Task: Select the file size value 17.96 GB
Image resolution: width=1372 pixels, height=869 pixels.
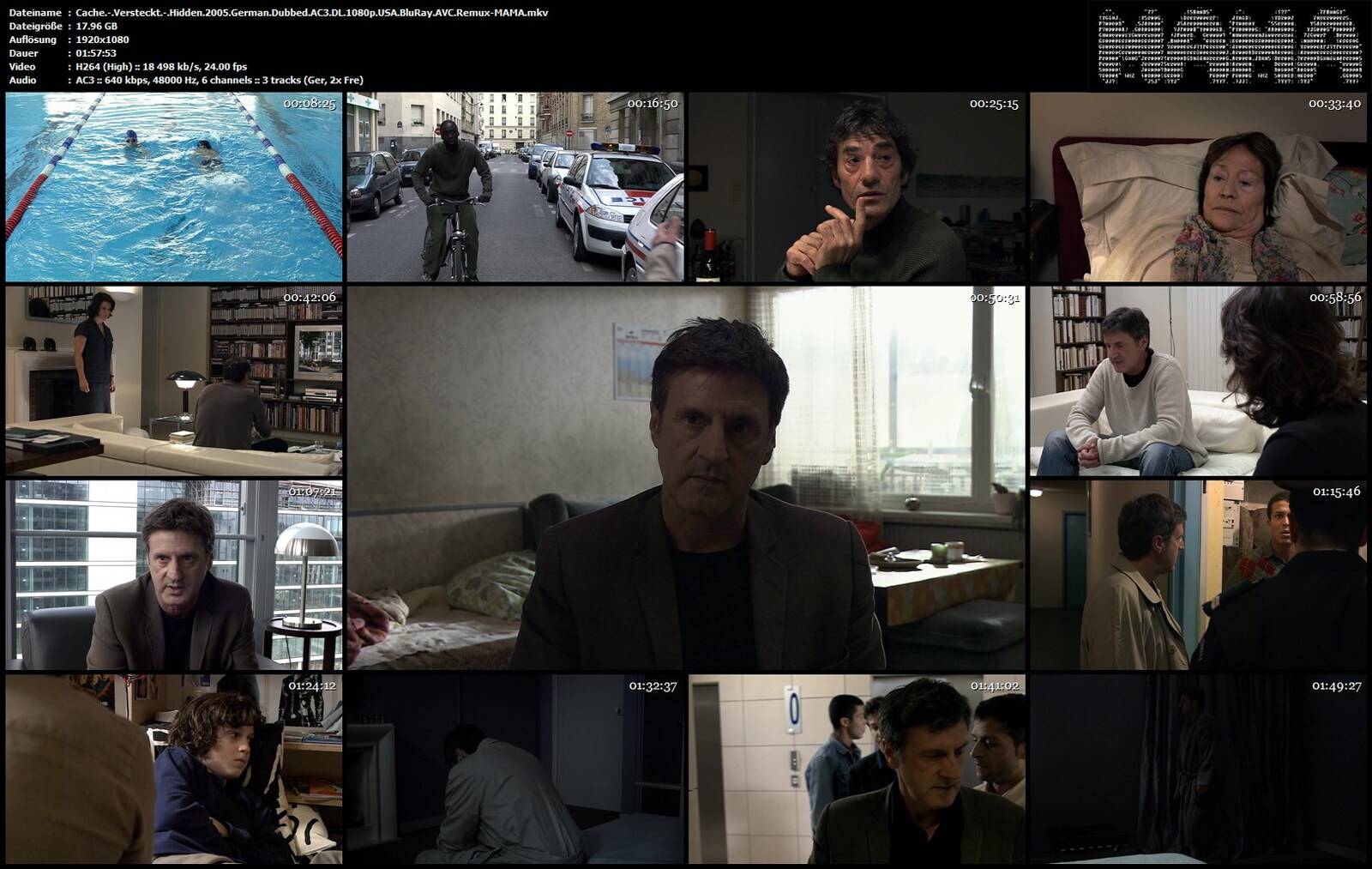Action: [96, 26]
